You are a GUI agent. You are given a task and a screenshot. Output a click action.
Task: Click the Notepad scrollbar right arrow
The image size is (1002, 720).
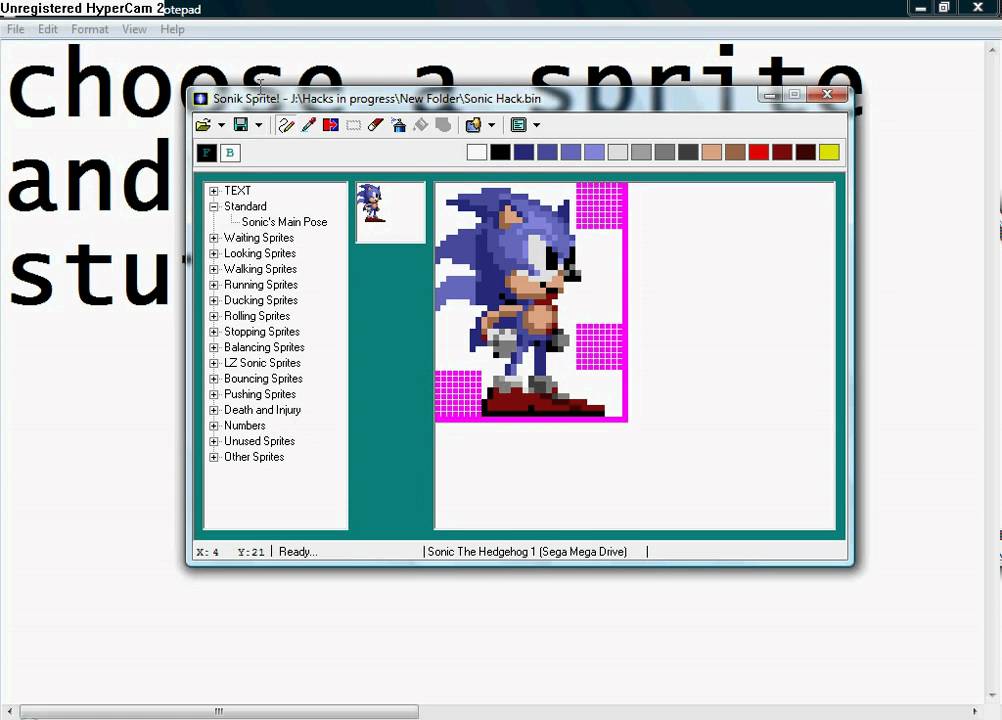point(975,711)
